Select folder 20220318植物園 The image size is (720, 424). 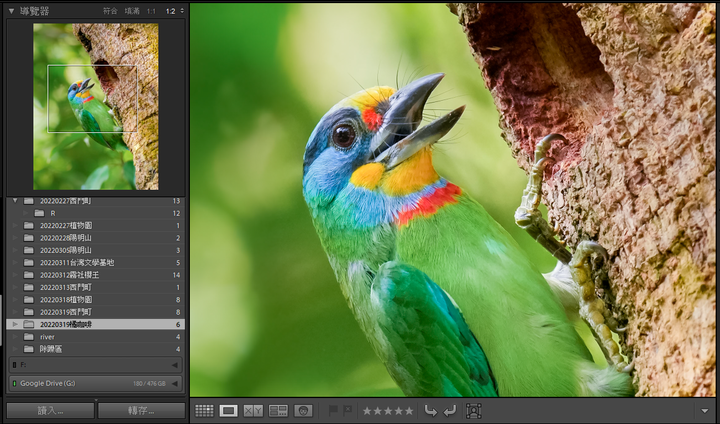tap(96, 300)
